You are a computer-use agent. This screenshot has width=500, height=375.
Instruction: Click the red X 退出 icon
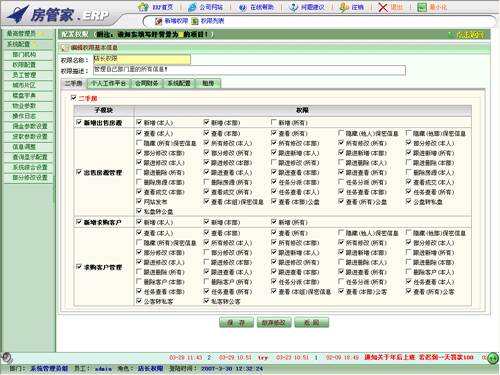[383, 7]
